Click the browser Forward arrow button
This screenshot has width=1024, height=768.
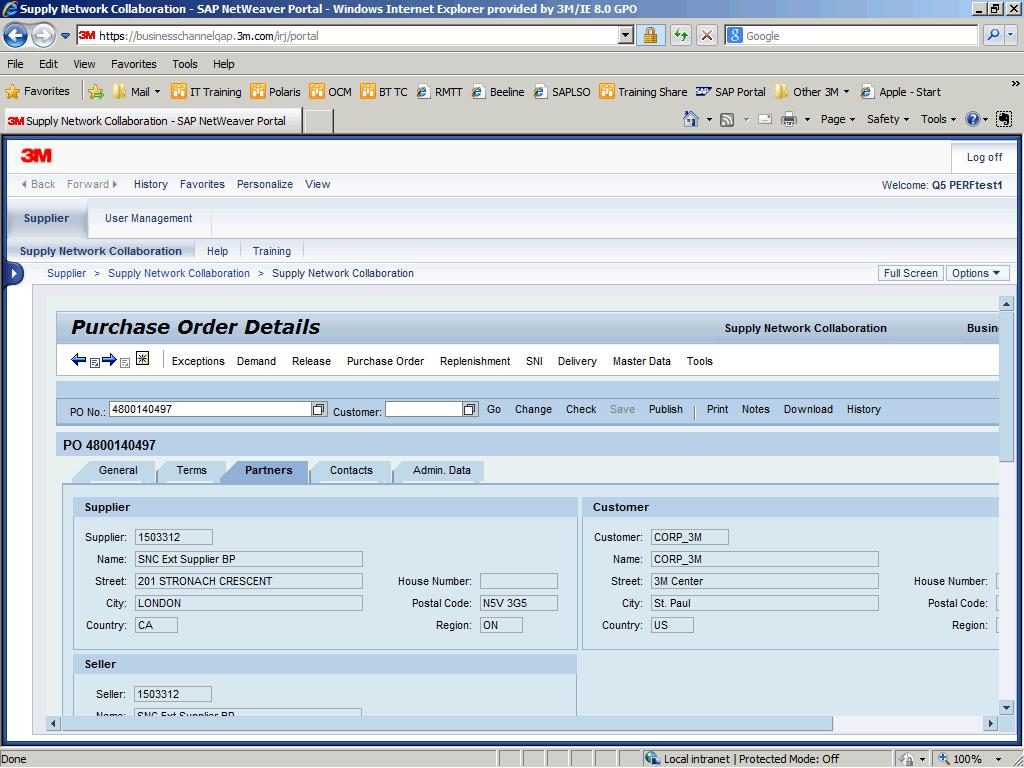(43, 35)
